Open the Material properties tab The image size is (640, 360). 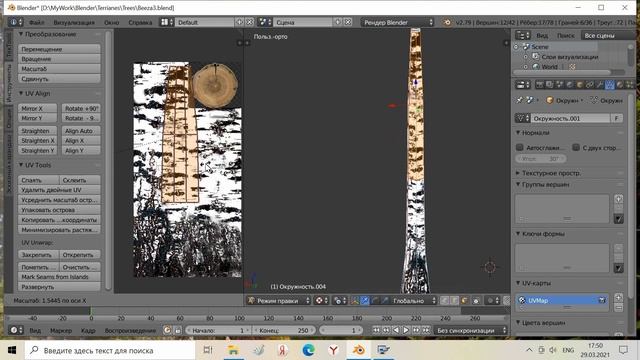(x=620, y=85)
